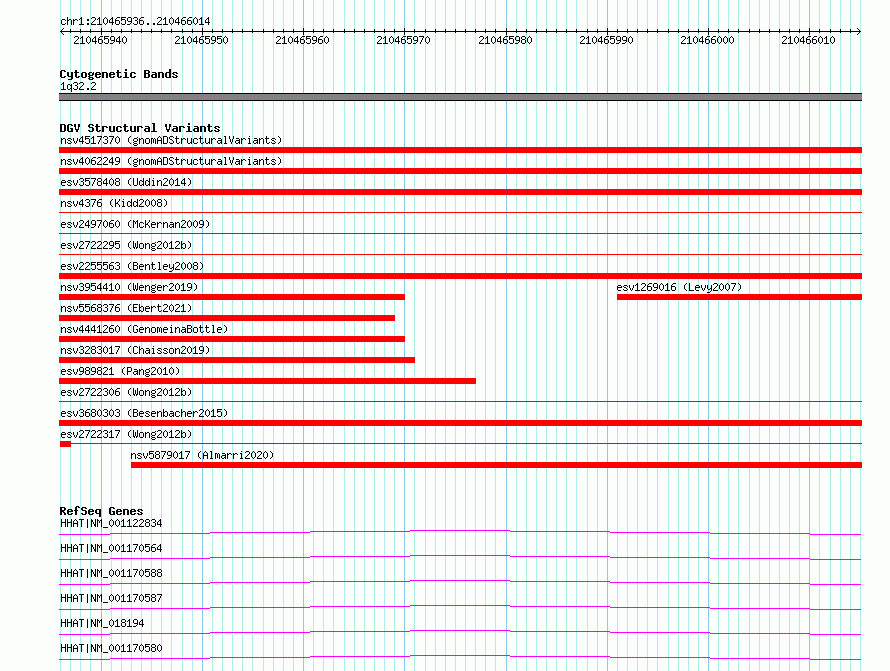
Task: Click transcript HHAT|NM_018194
Action: [x=102, y=623]
